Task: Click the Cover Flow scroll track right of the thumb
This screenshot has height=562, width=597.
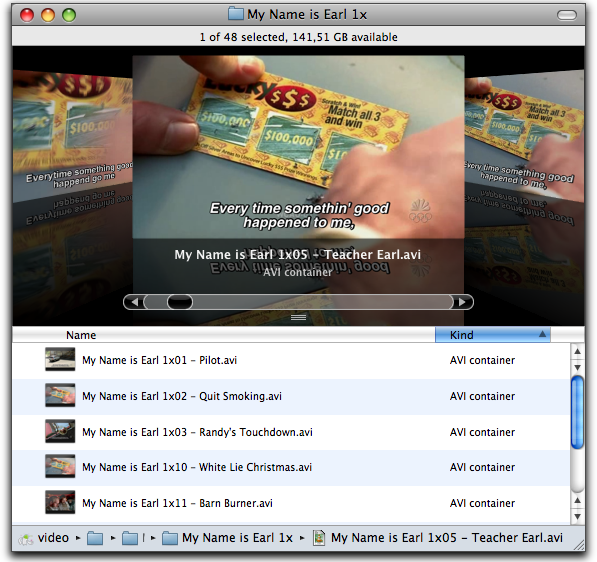Action: pos(322,302)
